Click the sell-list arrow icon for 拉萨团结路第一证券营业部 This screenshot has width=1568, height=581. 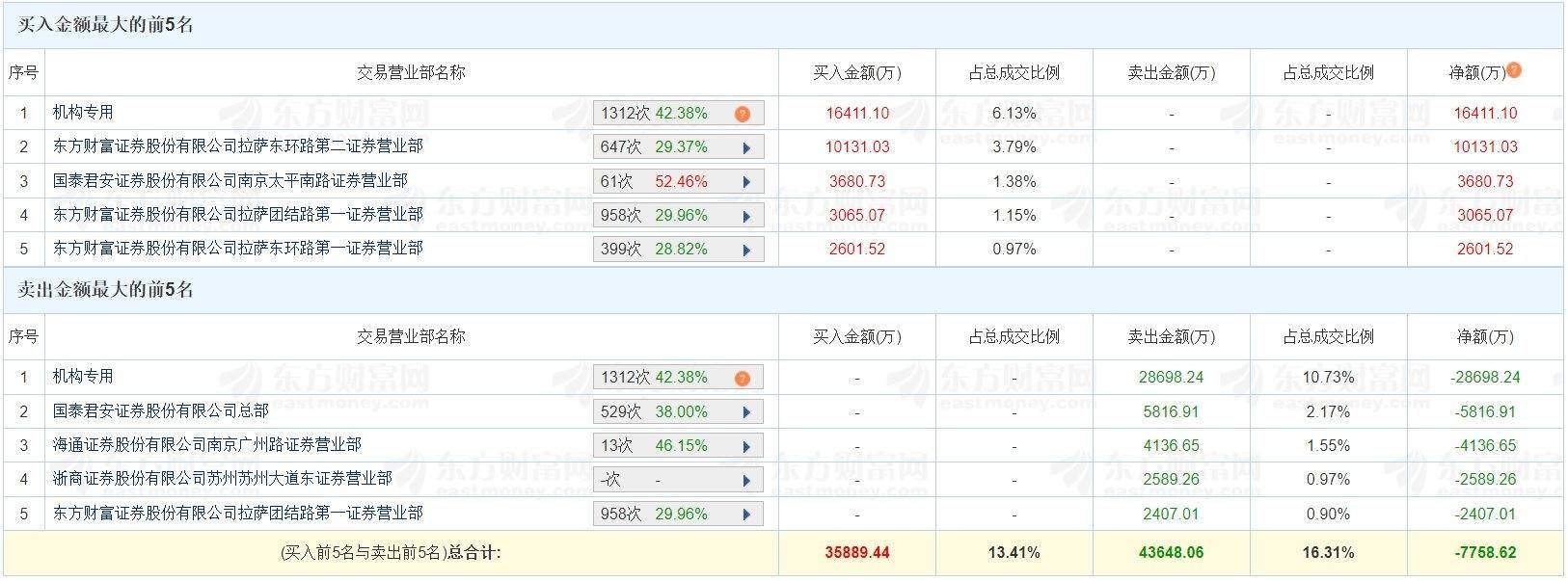click(x=745, y=515)
